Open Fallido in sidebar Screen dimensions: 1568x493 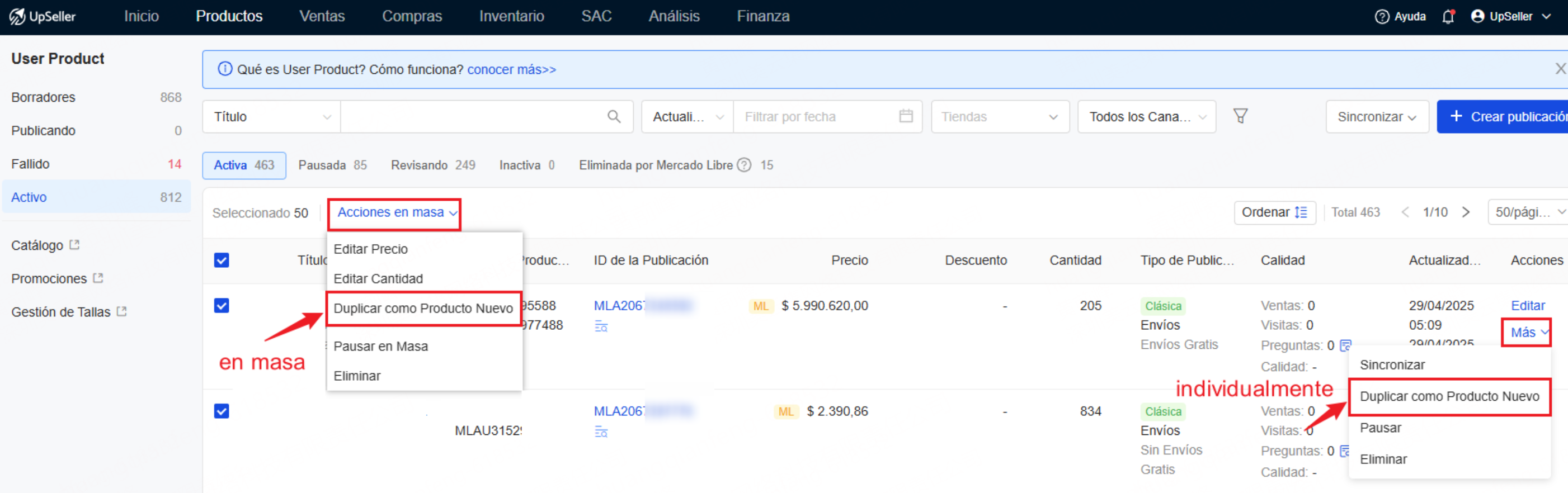[96, 164]
